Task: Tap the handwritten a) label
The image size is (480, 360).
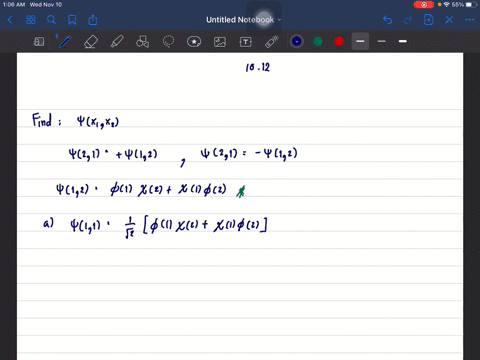Action: 48,223
